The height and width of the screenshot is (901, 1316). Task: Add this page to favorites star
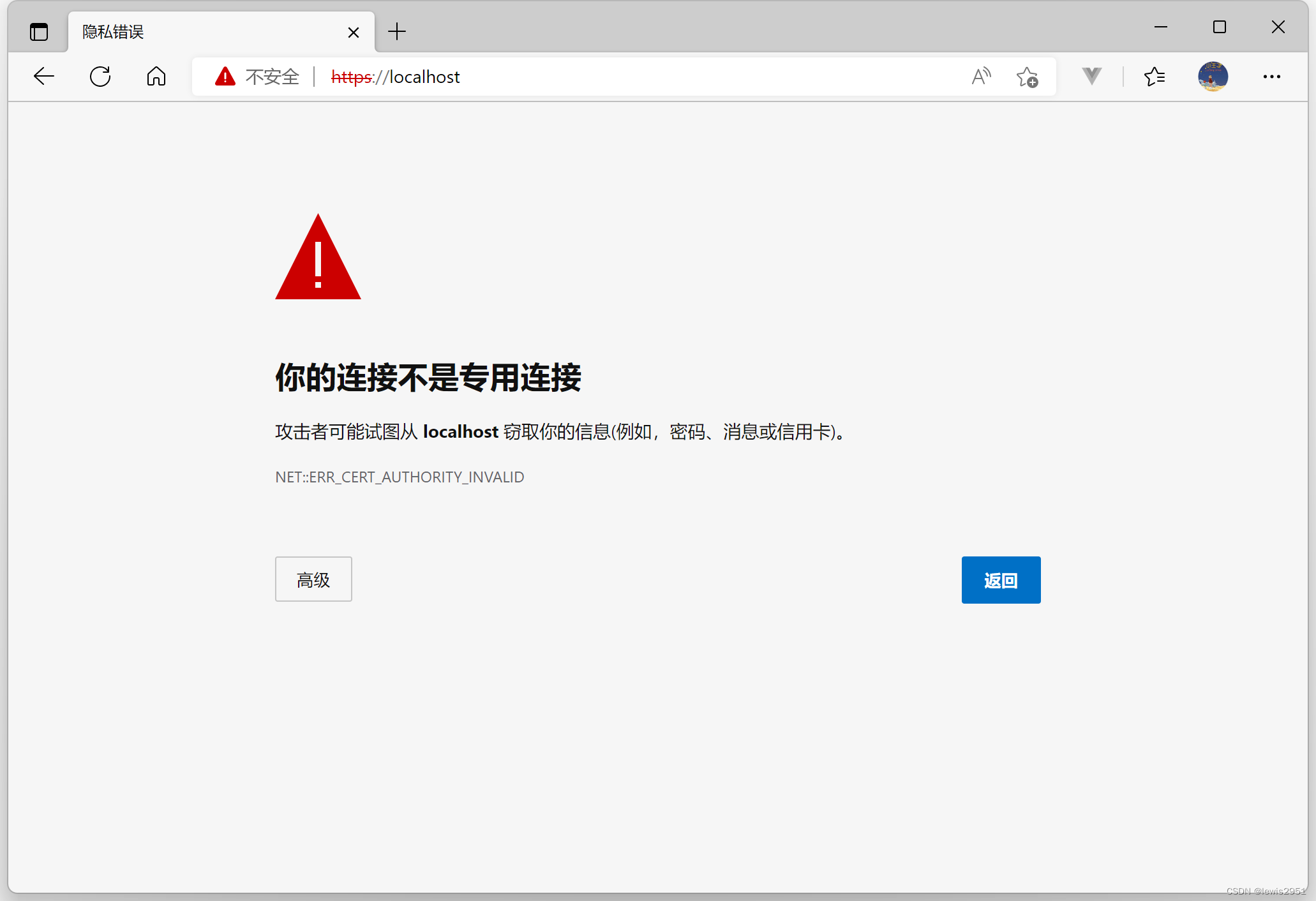1027,77
